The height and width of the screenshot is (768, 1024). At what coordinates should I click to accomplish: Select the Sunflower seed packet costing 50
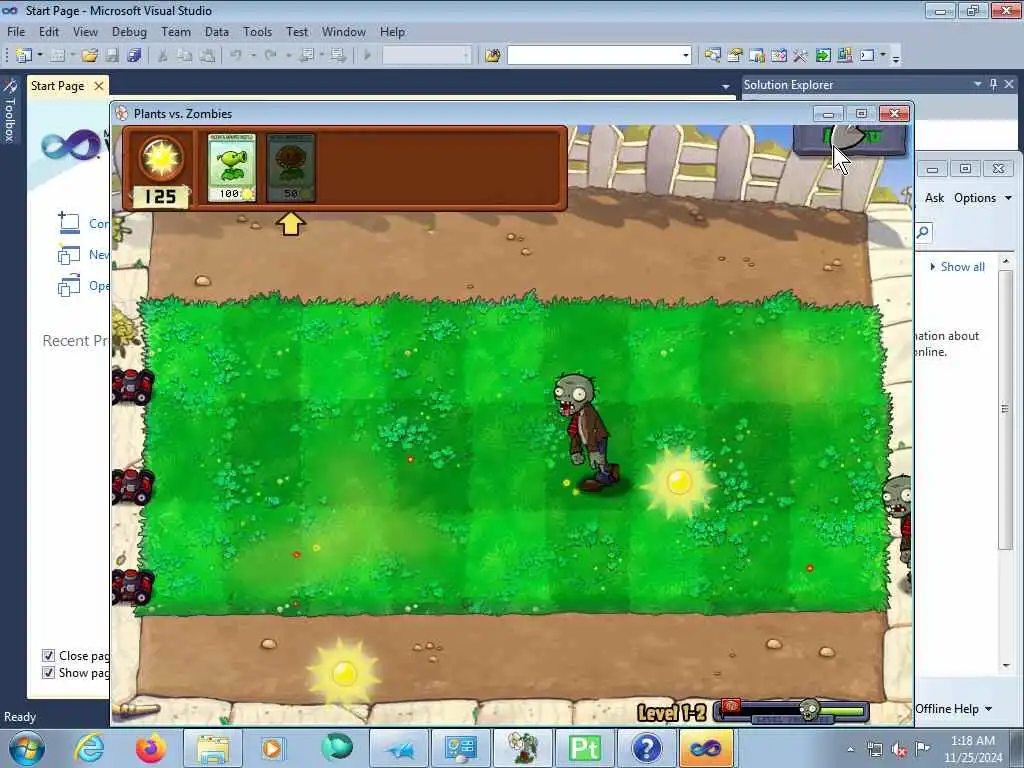[291, 168]
